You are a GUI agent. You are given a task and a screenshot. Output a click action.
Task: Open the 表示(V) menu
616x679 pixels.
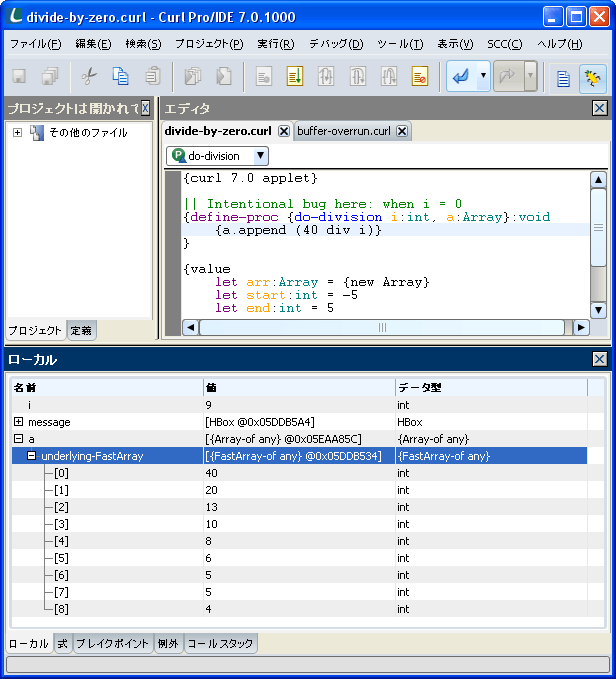point(455,44)
